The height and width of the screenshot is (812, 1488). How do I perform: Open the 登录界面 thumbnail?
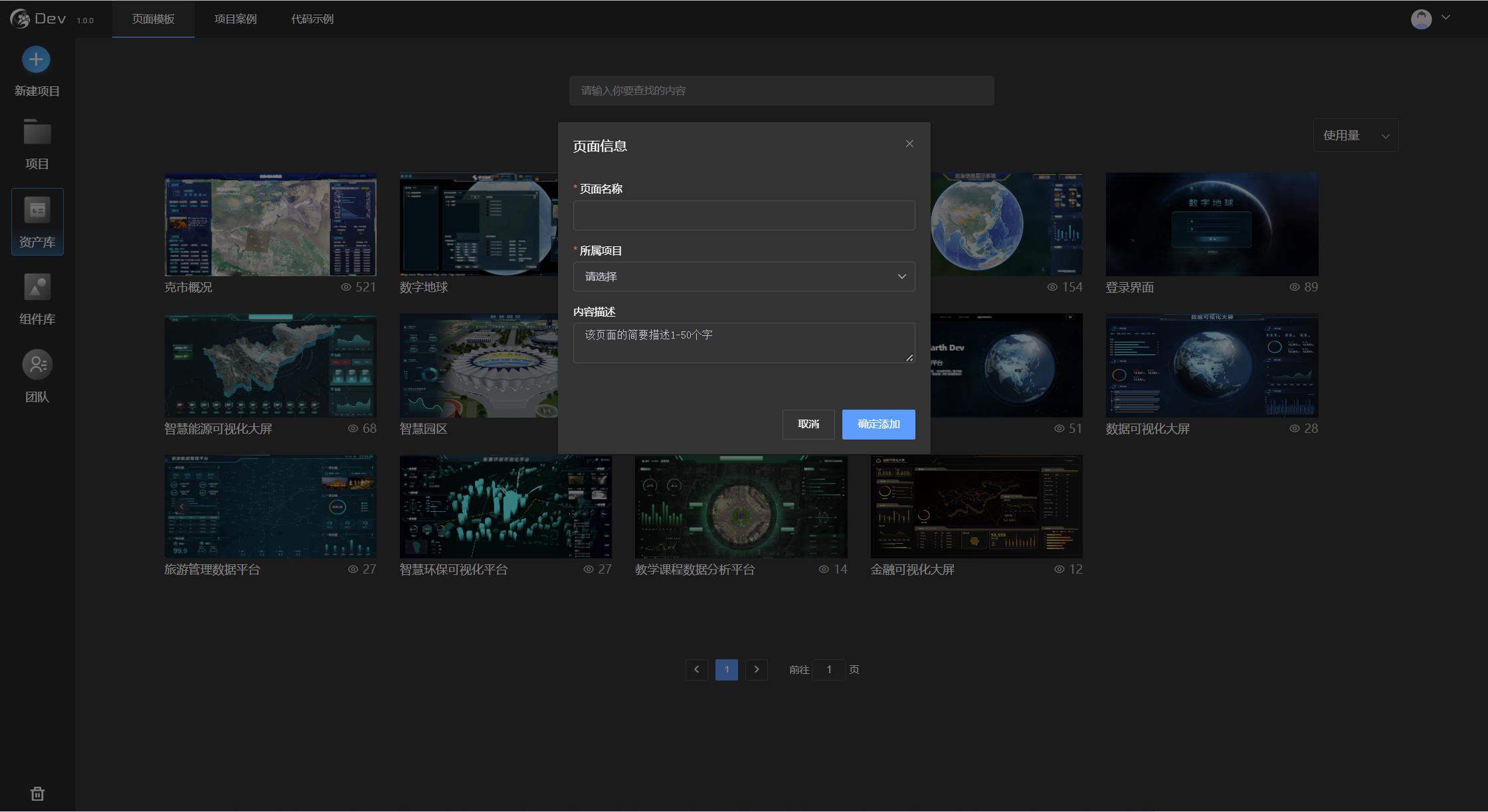(x=1212, y=224)
